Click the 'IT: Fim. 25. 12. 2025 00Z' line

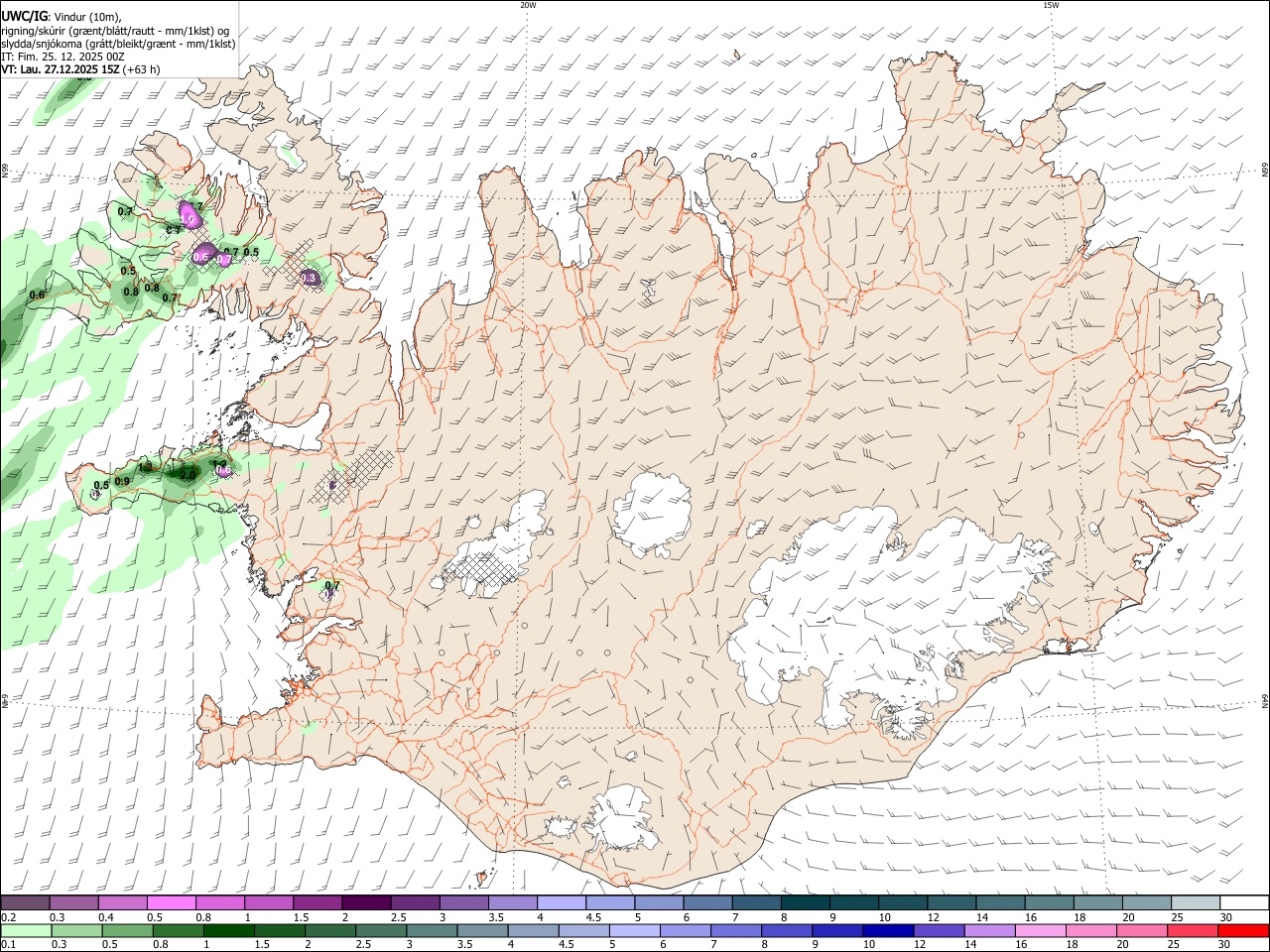(x=63, y=57)
